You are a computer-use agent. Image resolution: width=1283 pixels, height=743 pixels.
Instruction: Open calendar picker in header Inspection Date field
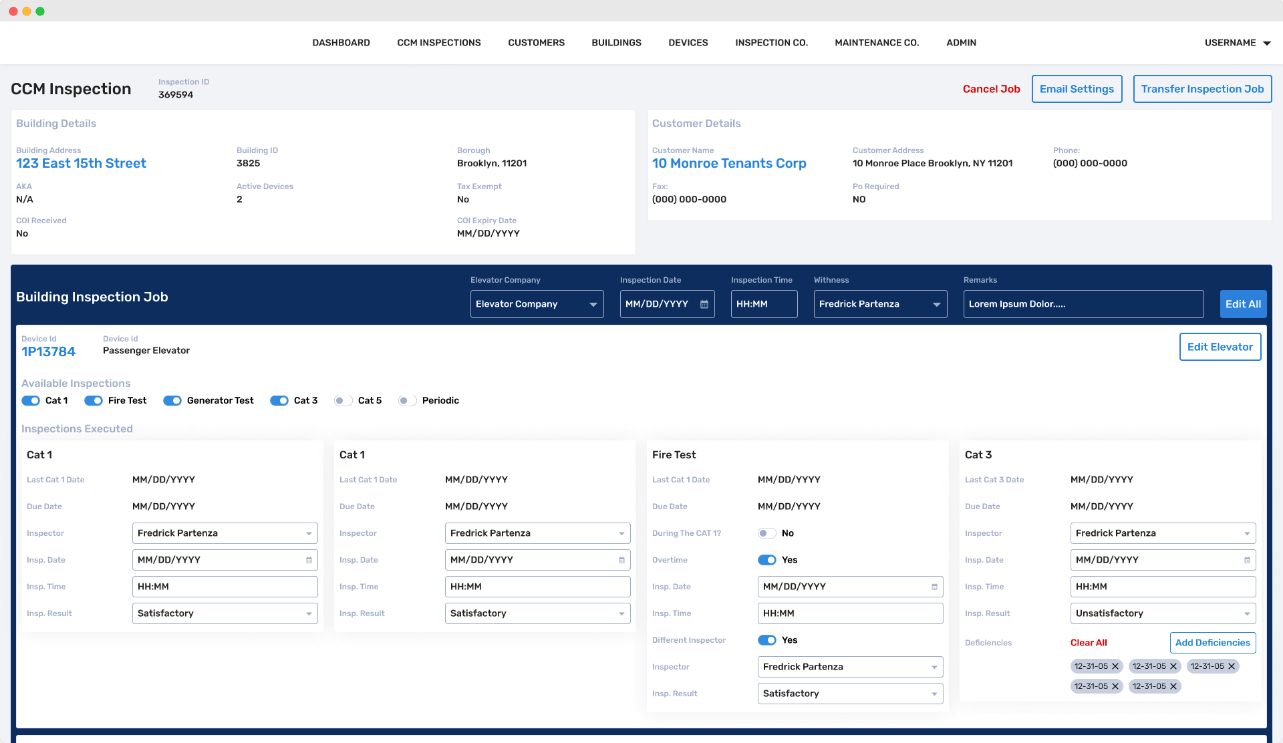704,304
